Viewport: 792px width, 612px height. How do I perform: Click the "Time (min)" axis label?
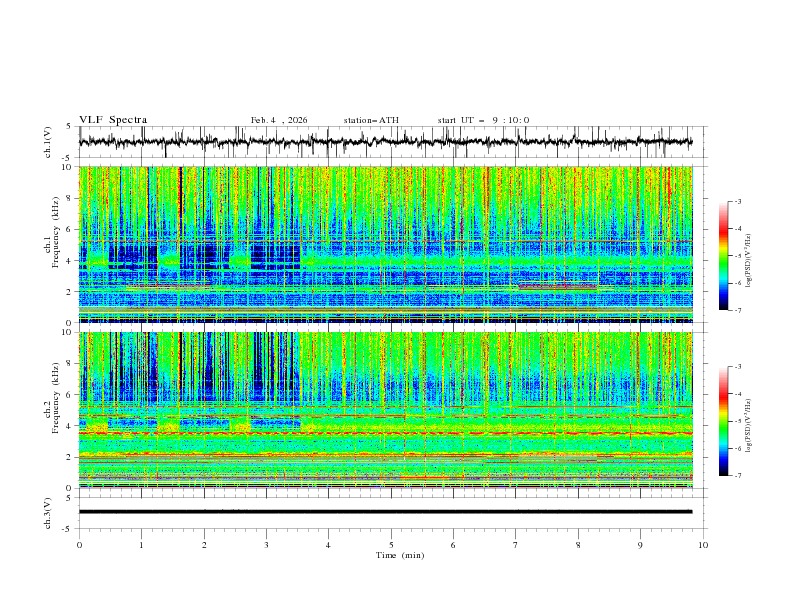pyautogui.click(x=400, y=555)
